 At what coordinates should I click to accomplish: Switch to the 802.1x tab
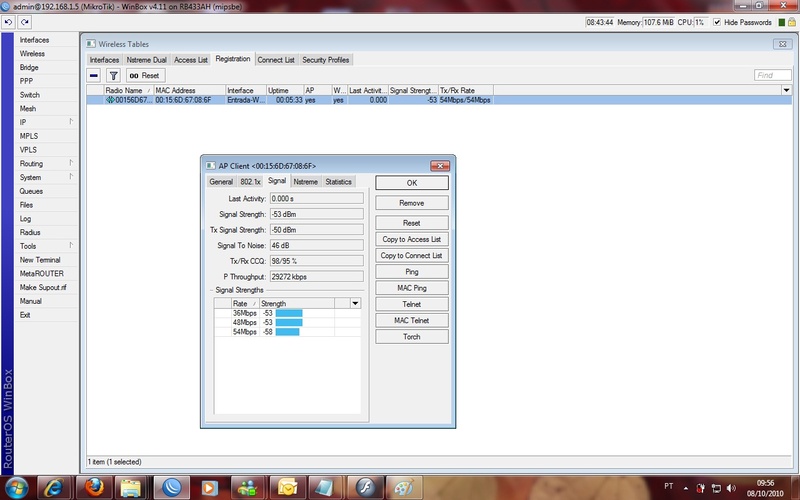click(x=250, y=182)
